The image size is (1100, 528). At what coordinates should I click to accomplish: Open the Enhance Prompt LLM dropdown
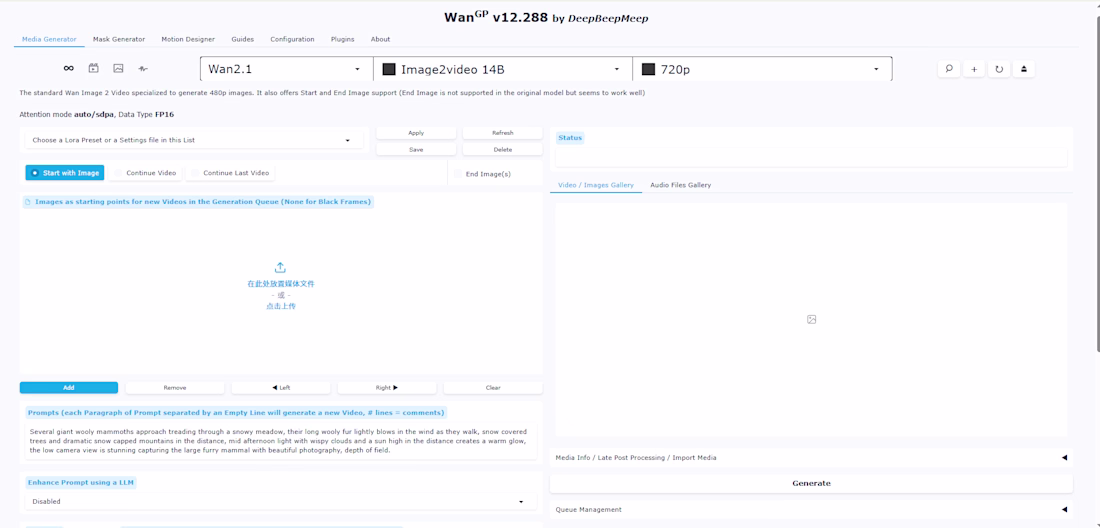[x=281, y=501]
